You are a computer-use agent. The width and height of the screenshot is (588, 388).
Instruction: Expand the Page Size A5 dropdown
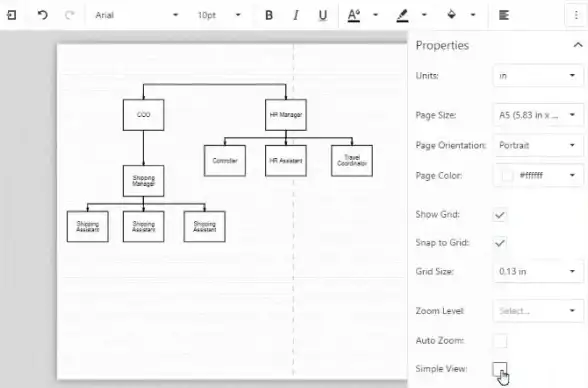coord(538,115)
